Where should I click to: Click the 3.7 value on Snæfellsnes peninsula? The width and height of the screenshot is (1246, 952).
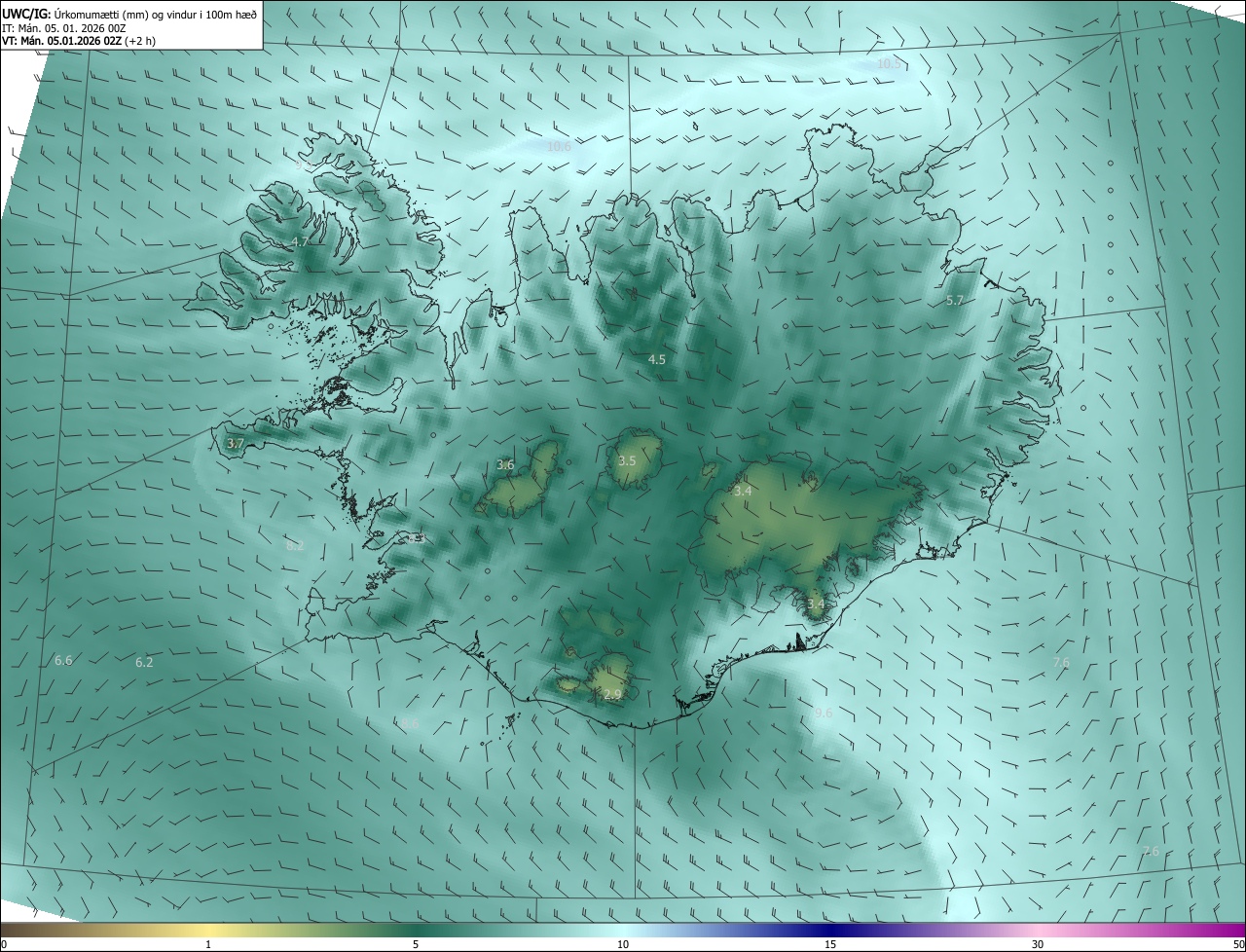236,443
